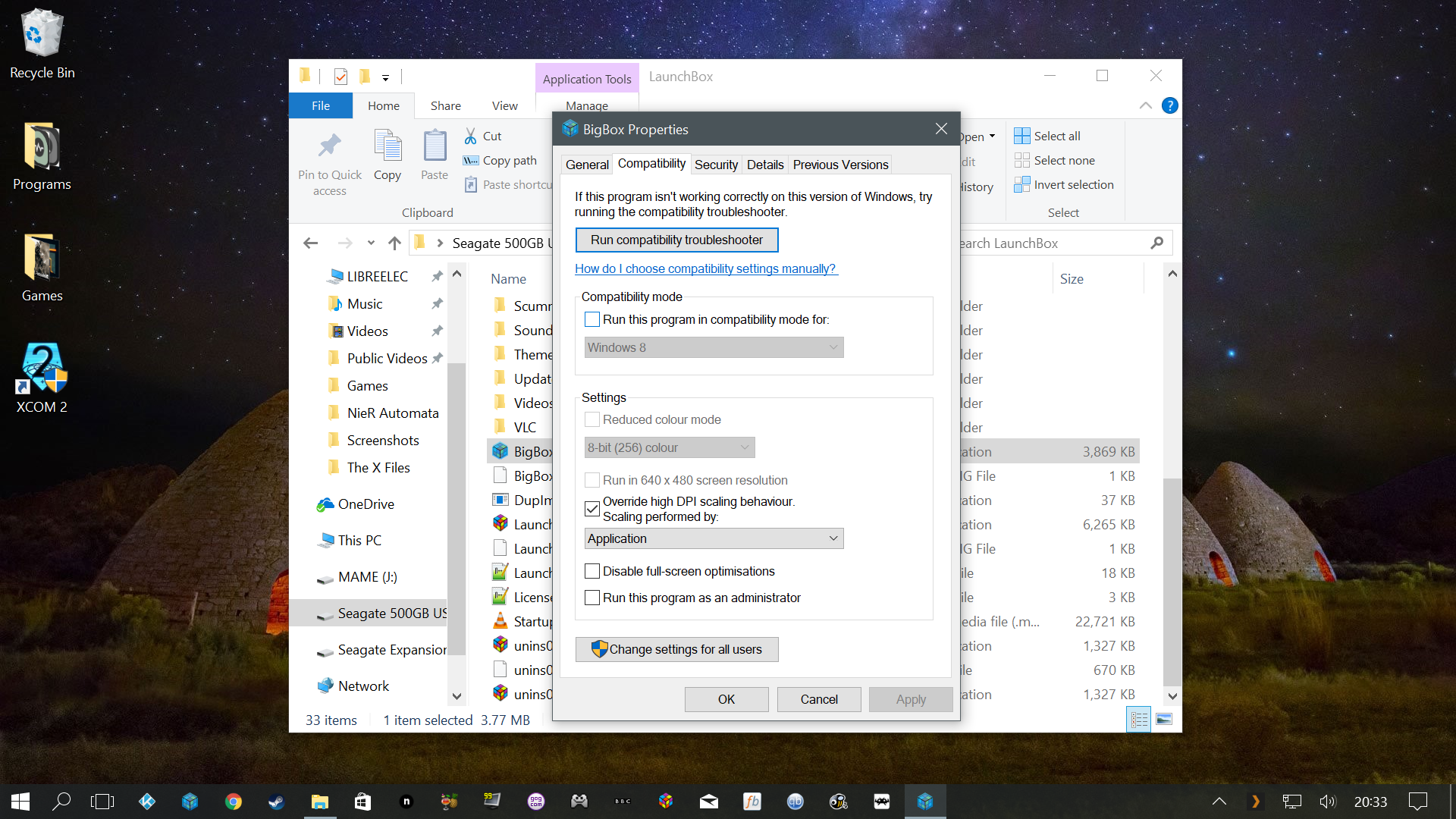Click the Search LaunchBox field
1456x819 pixels.
pyautogui.click(x=1054, y=243)
